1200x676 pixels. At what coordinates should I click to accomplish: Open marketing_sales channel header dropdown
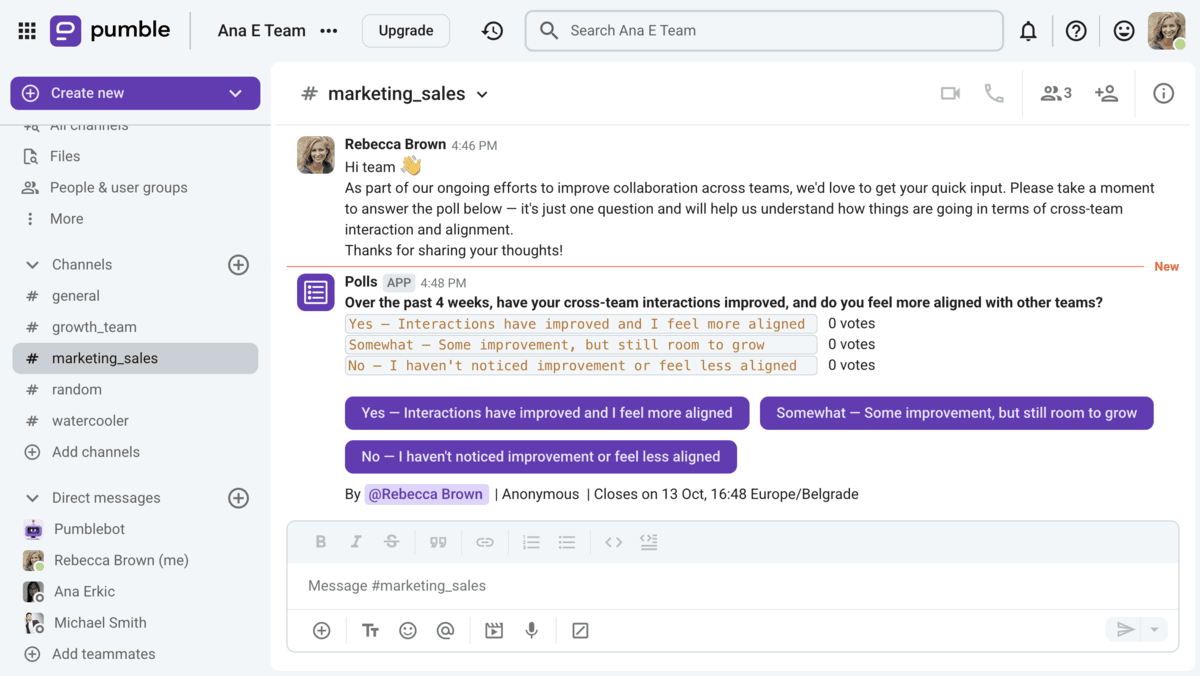pyautogui.click(x=482, y=94)
